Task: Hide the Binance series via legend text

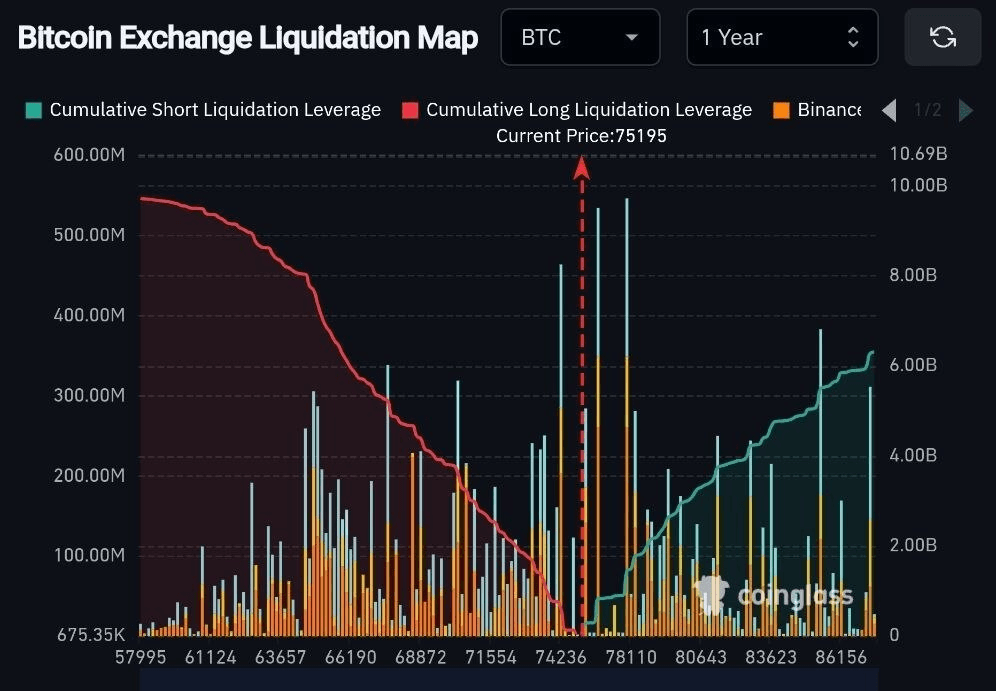Action: (829, 110)
